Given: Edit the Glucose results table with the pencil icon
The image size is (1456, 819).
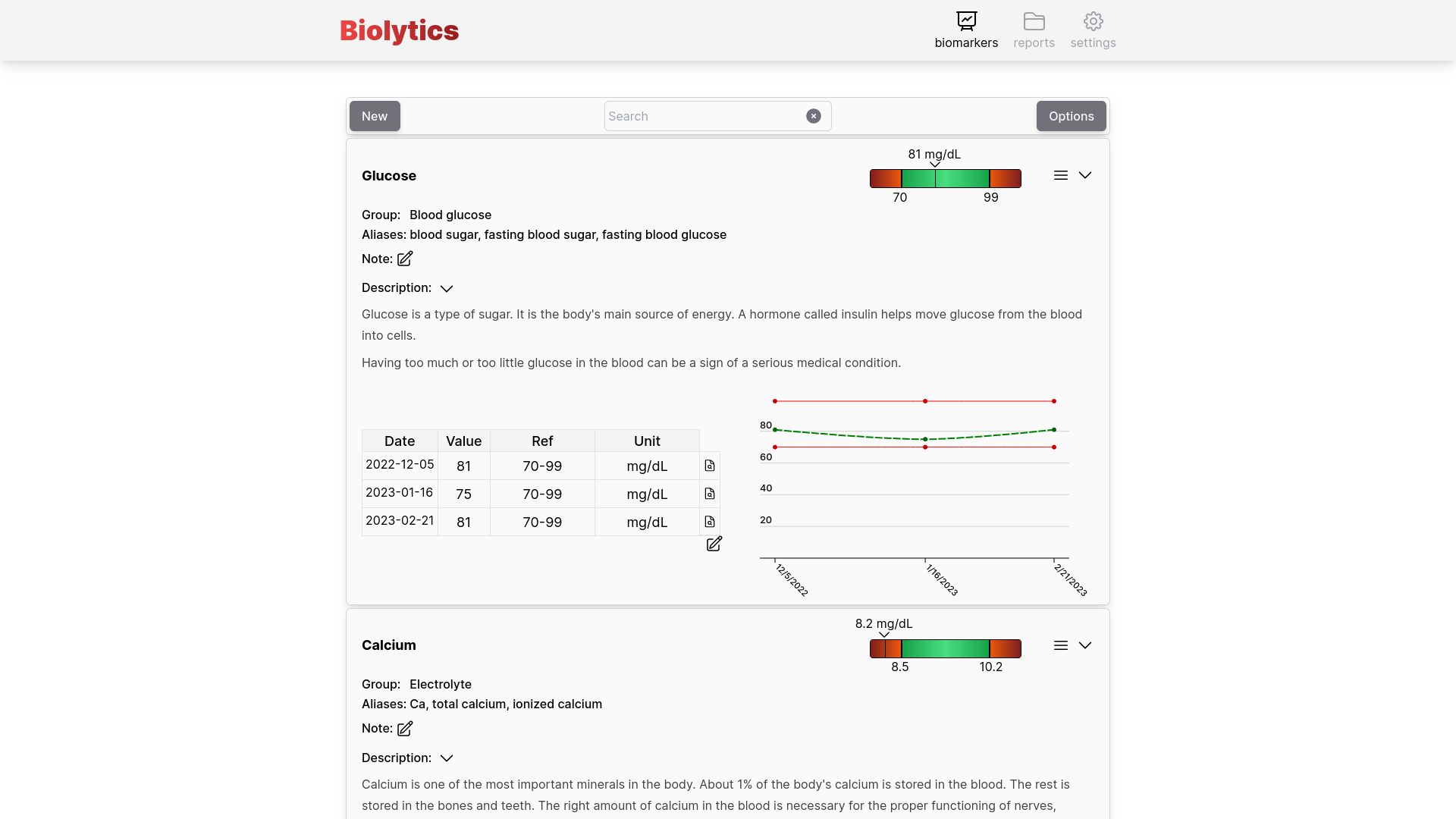Looking at the screenshot, I should click(714, 544).
